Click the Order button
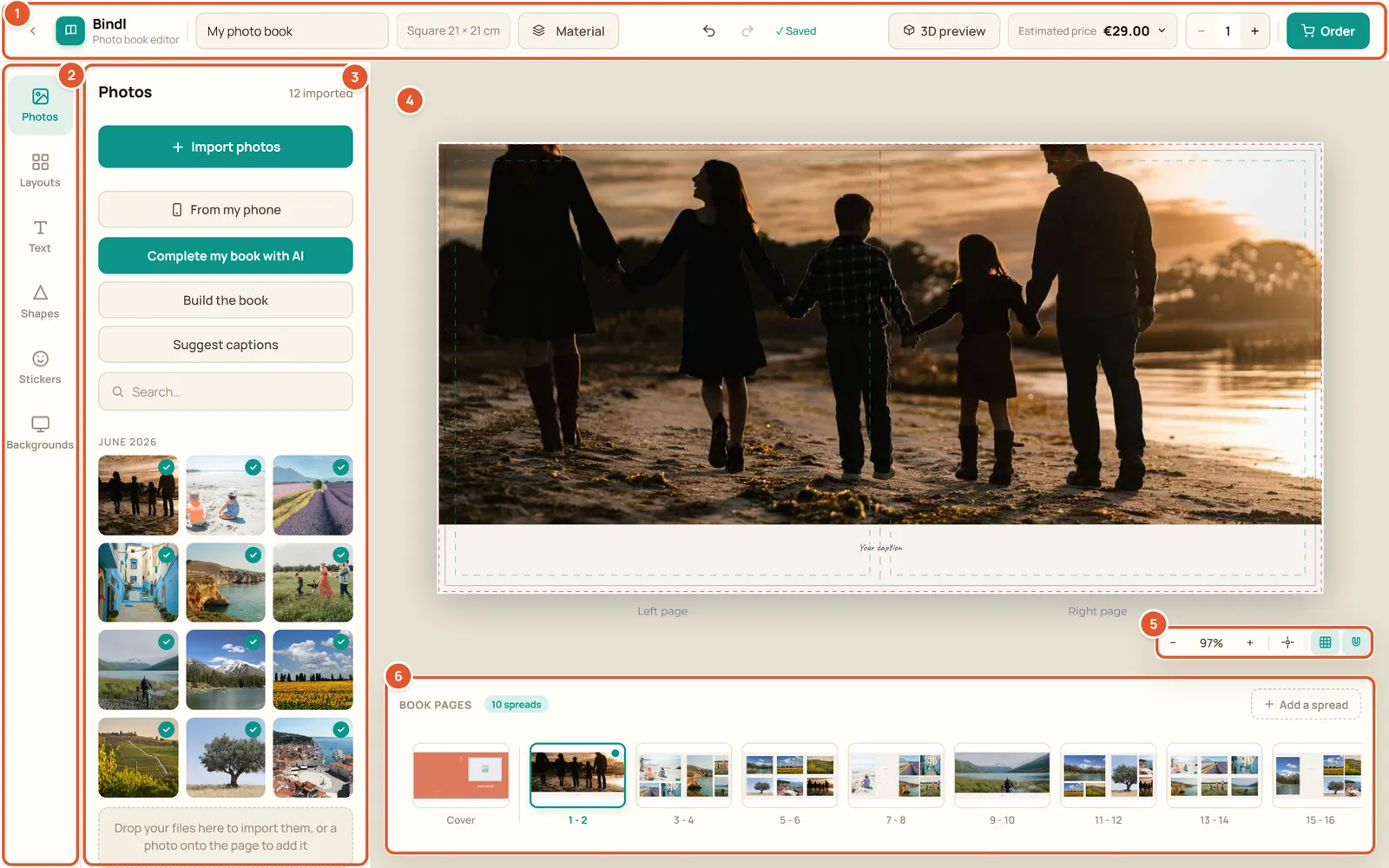The width and height of the screenshot is (1389, 868). (1327, 31)
